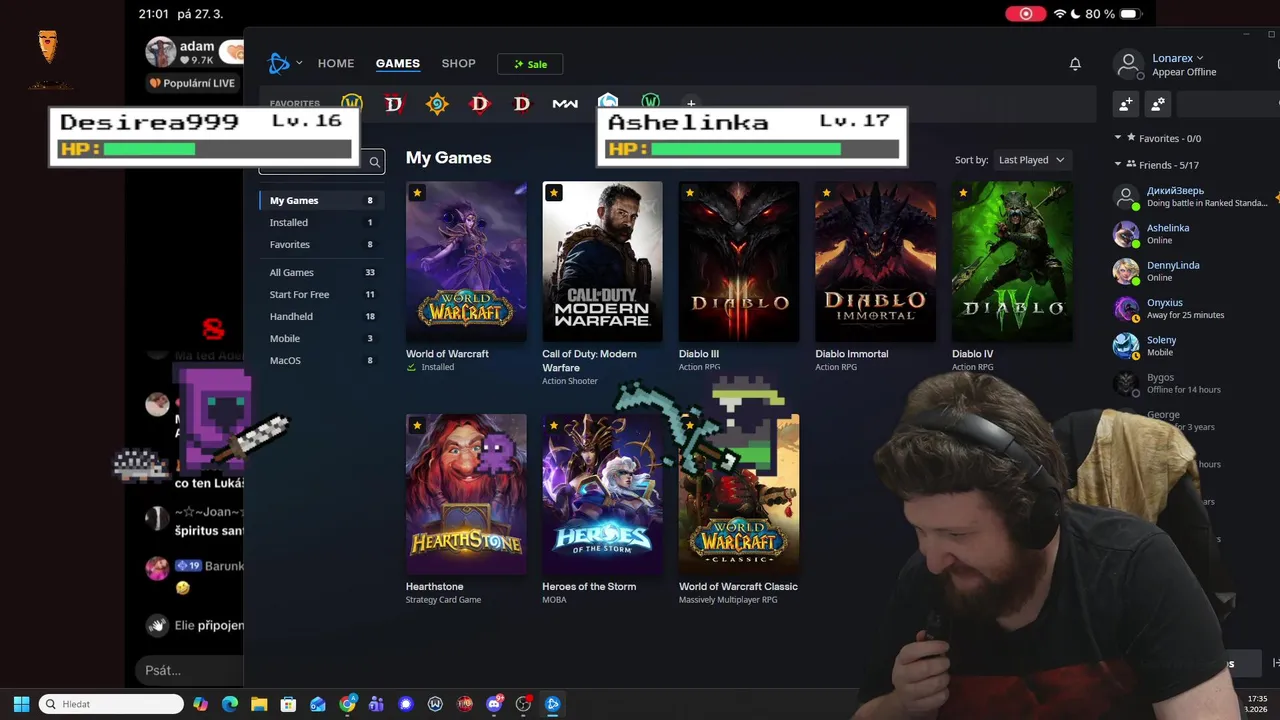1280x720 pixels.
Task: Click the Psát... chat input field
Action: [x=189, y=670]
